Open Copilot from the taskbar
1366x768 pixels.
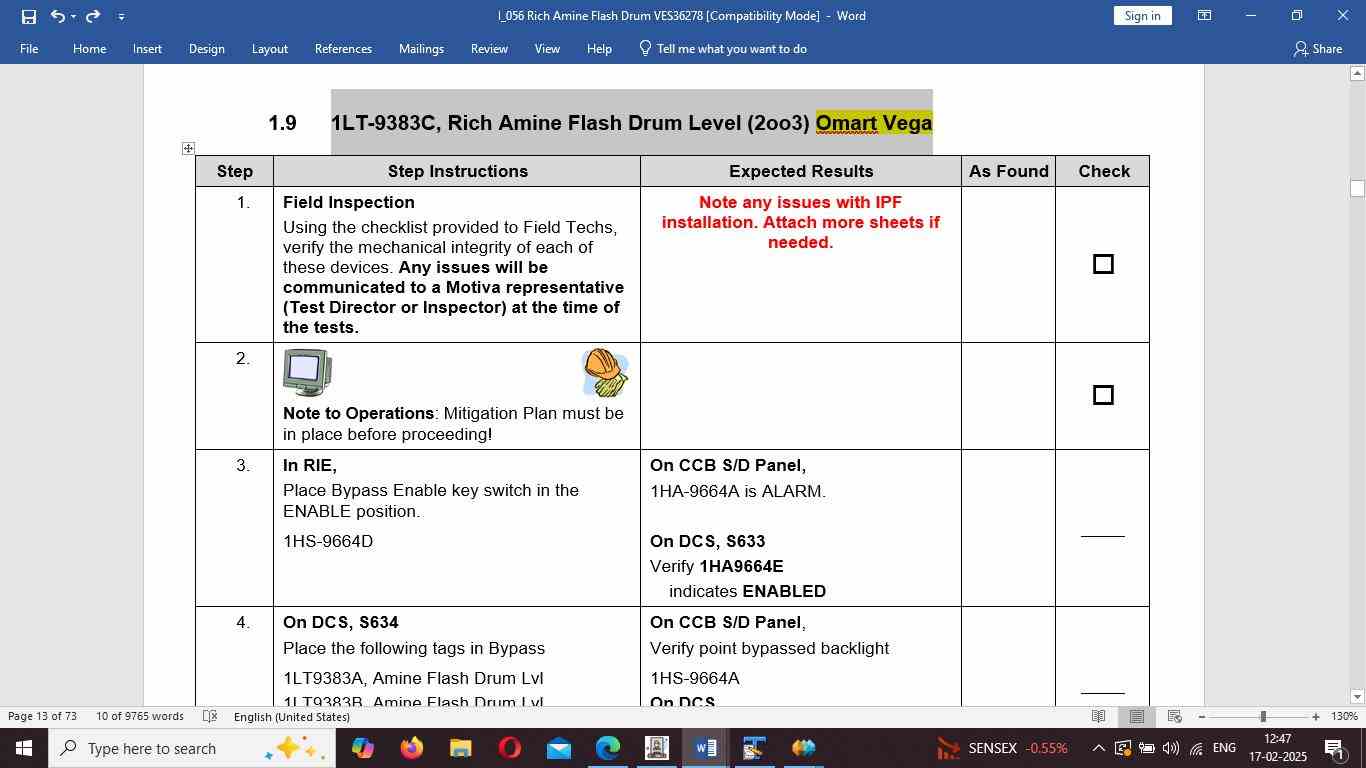[363, 748]
